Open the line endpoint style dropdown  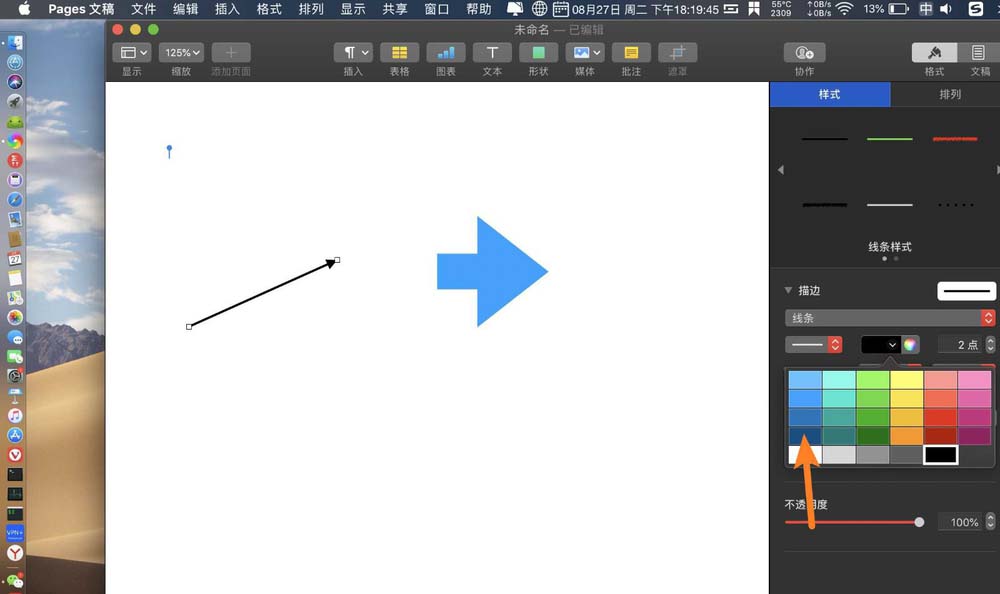(814, 345)
